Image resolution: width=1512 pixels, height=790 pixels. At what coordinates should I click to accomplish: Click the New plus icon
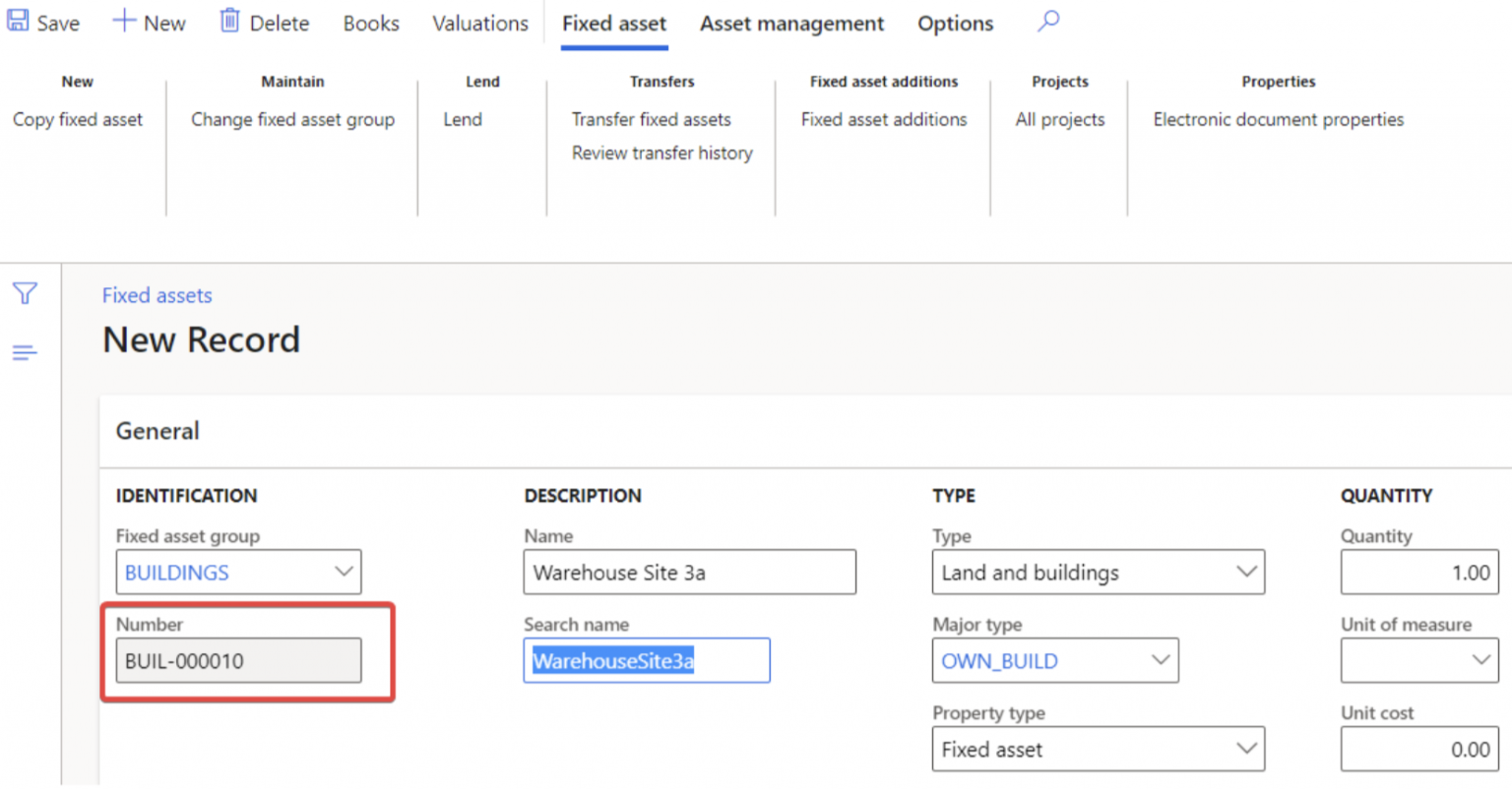tap(124, 22)
